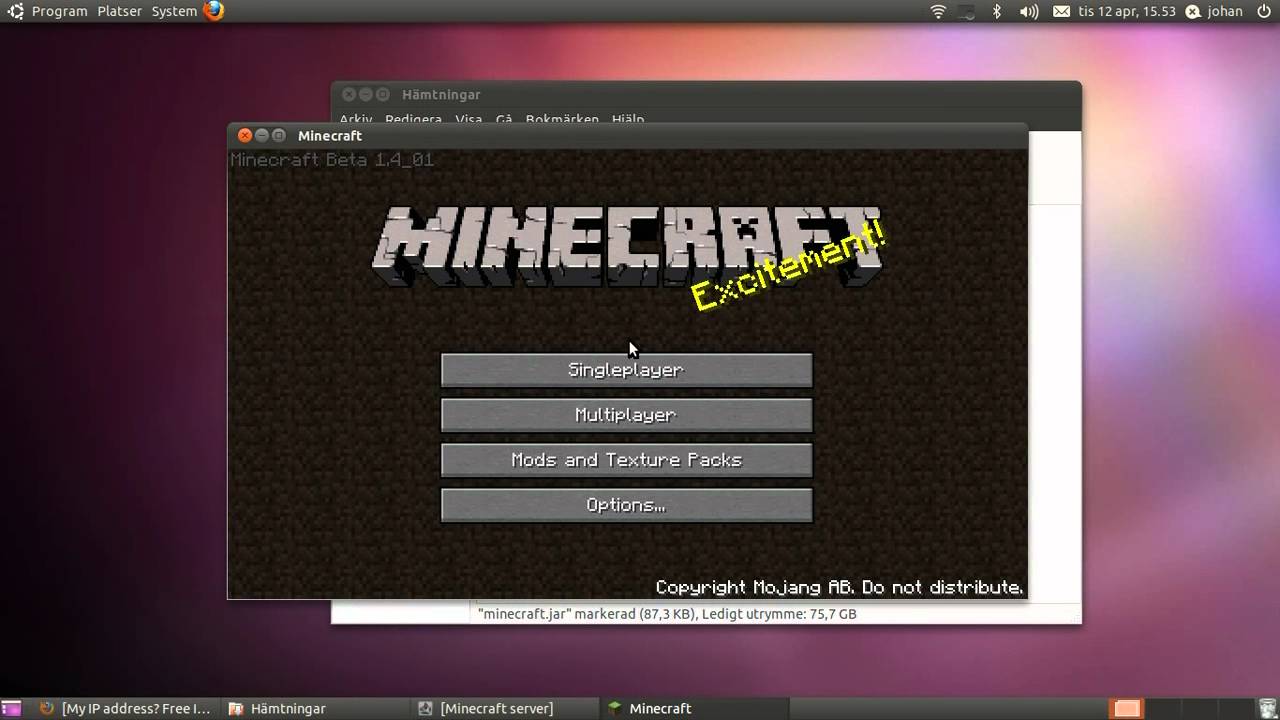
Task: Open the clock showing tis 12 apr, 15.53
Action: pyautogui.click(x=1128, y=12)
